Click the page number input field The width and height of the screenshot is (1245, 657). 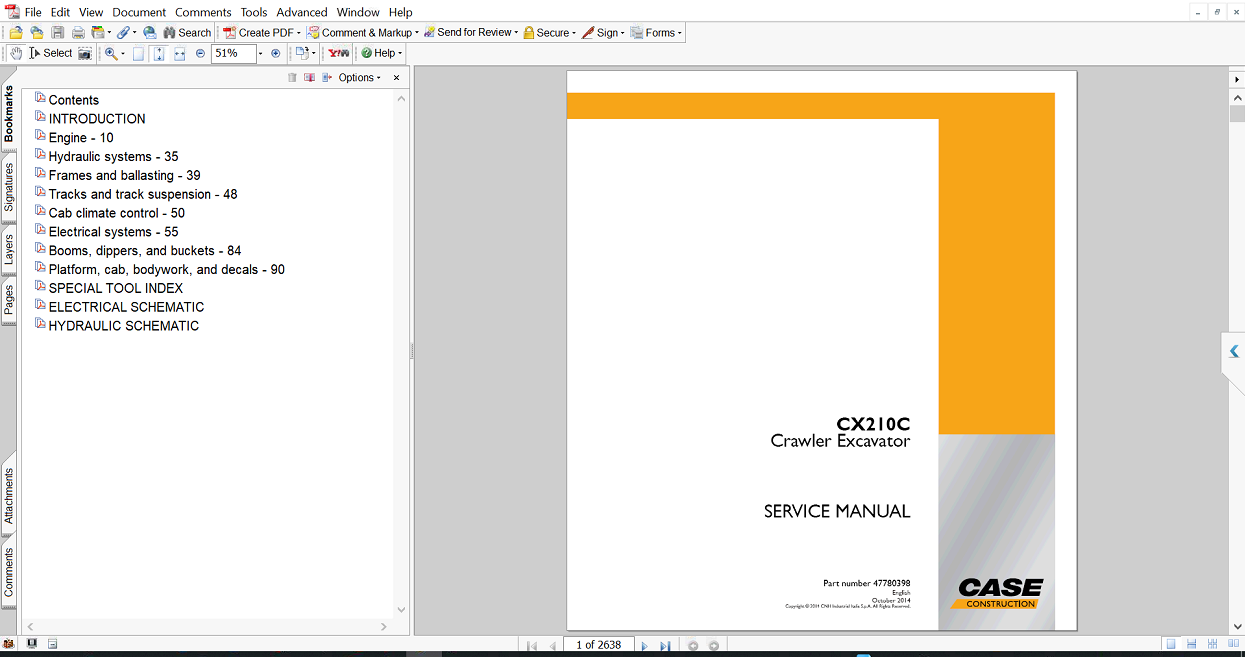pos(598,645)
